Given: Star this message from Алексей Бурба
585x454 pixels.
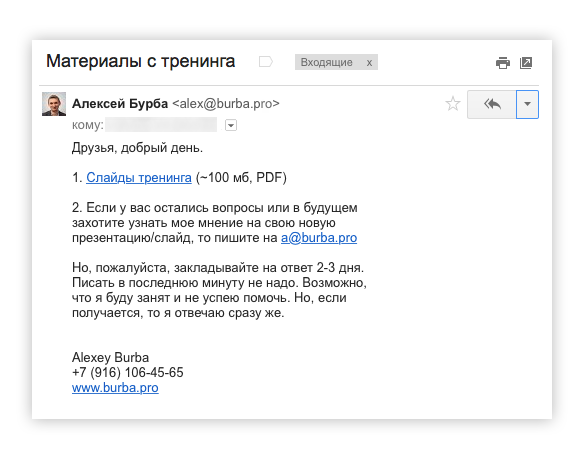Looking at the screenshot, I should (x=453, y=104).
